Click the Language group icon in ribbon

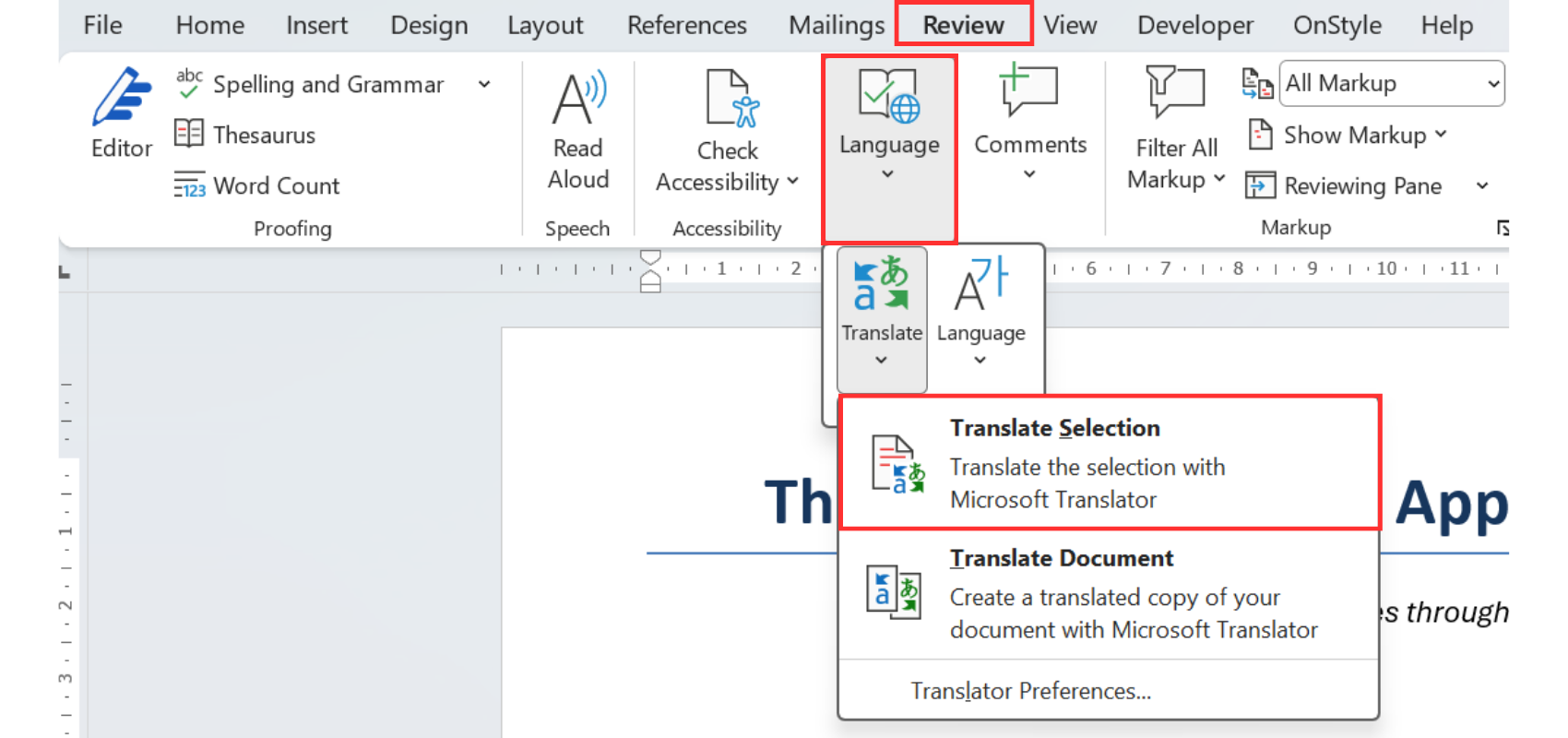click(889, 97)
